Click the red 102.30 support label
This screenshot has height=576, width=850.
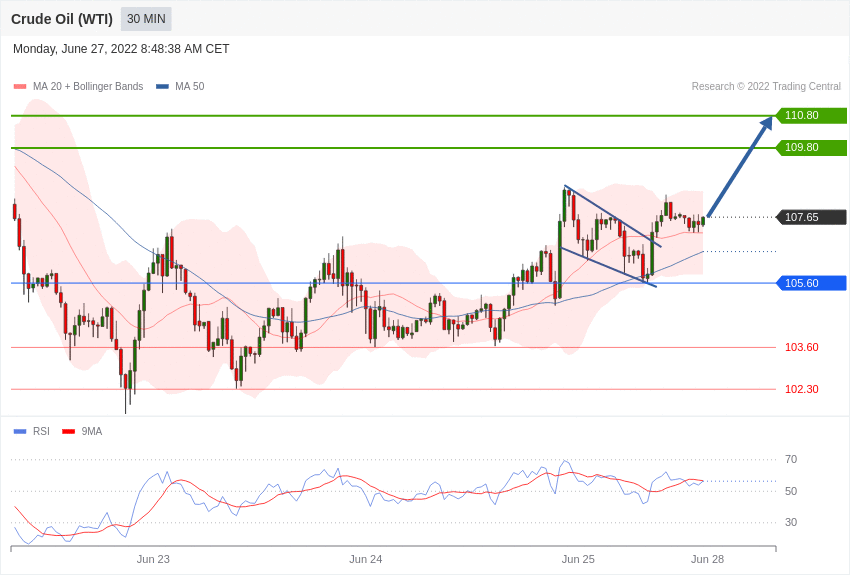pyautogui.click(x=801, y=389)
